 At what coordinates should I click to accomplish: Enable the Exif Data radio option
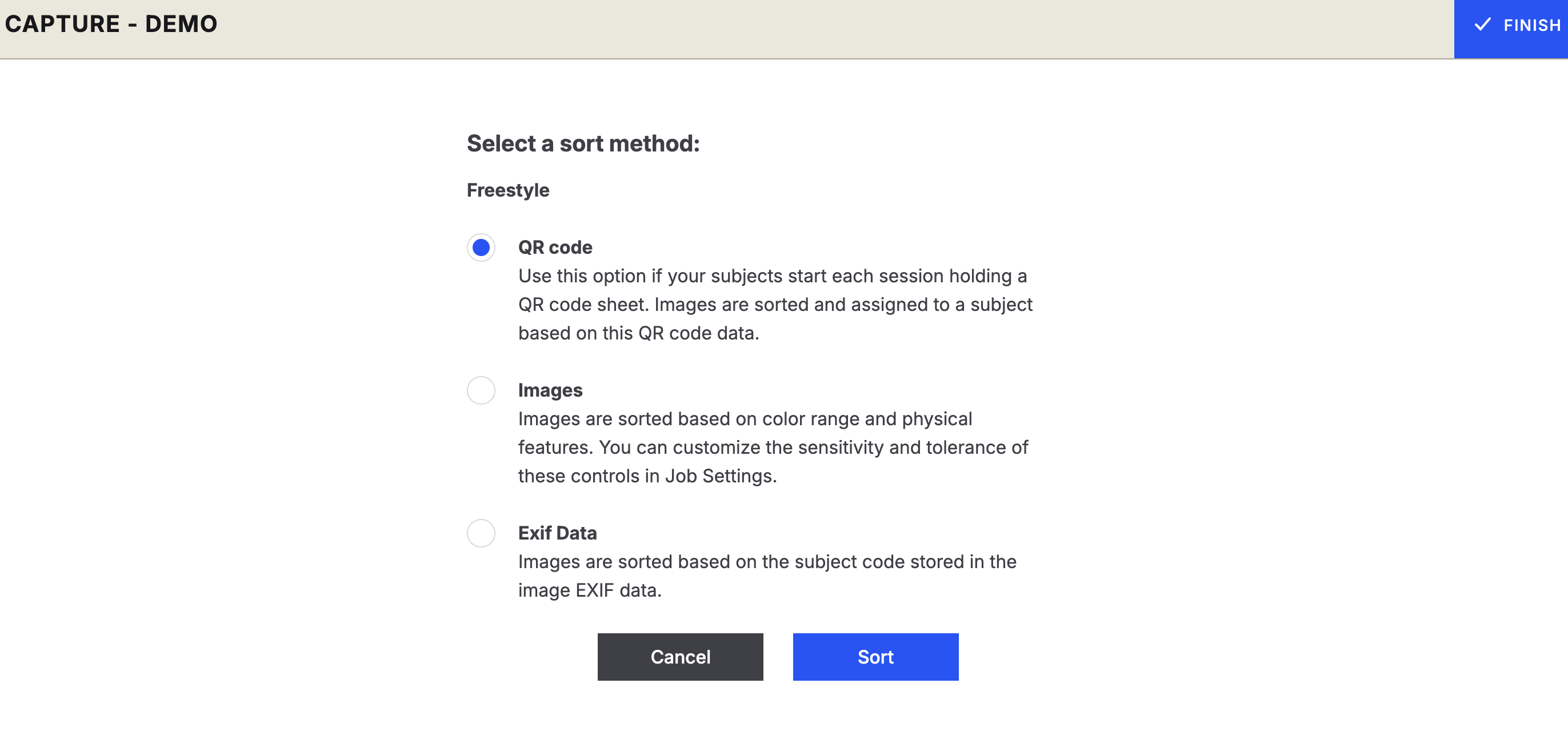pyautogui.click(x=481, y=533)
